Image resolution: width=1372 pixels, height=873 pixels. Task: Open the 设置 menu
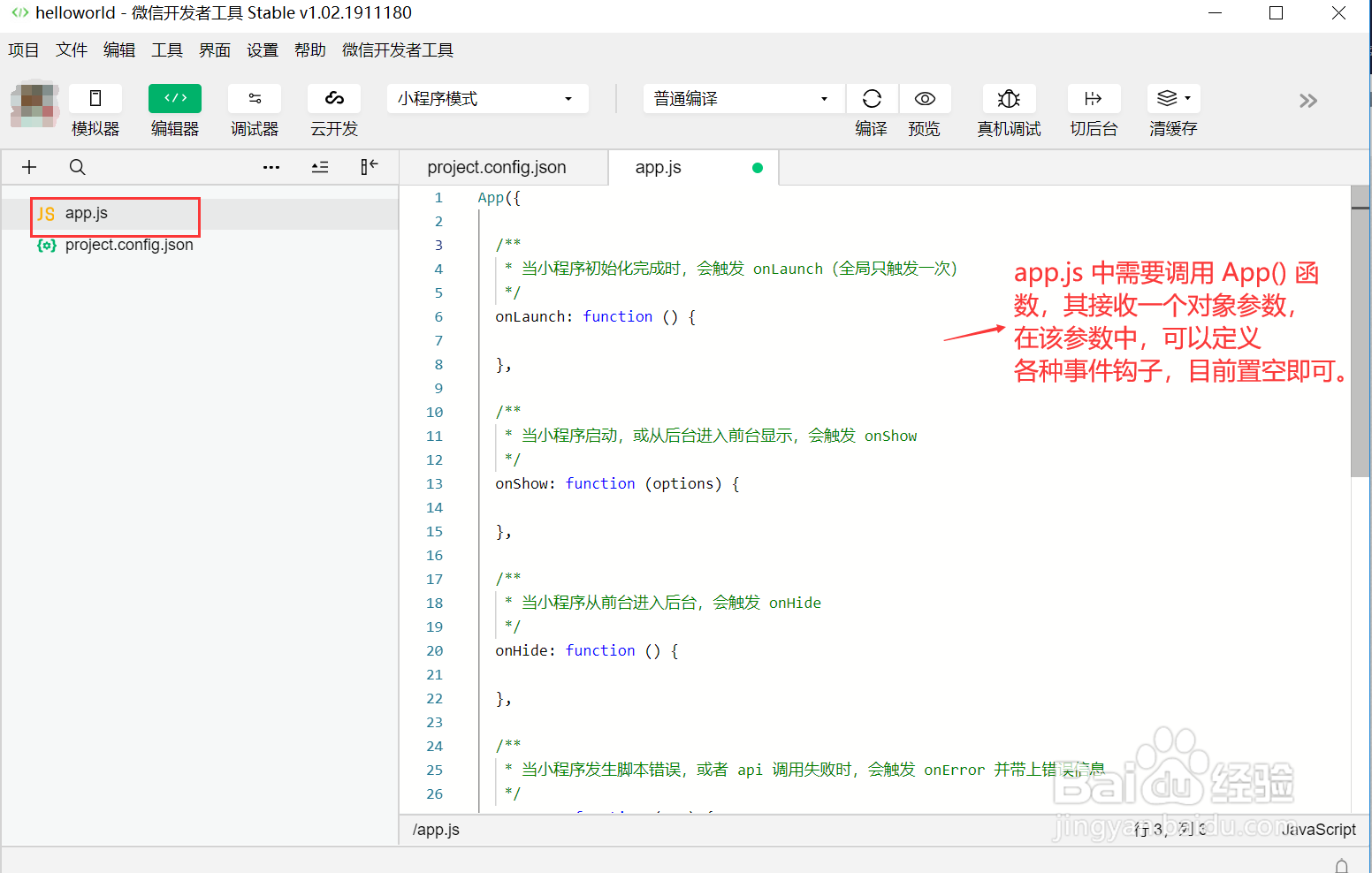point(263,50)
